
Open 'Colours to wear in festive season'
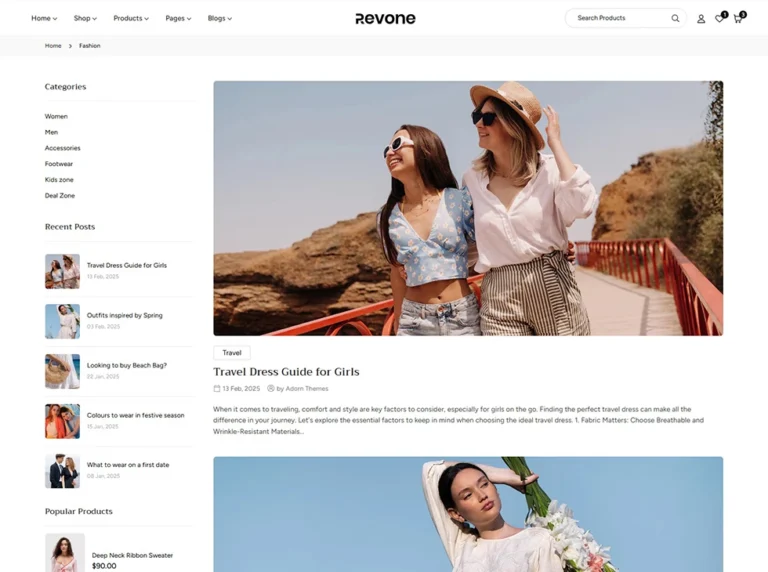[136, 415]
